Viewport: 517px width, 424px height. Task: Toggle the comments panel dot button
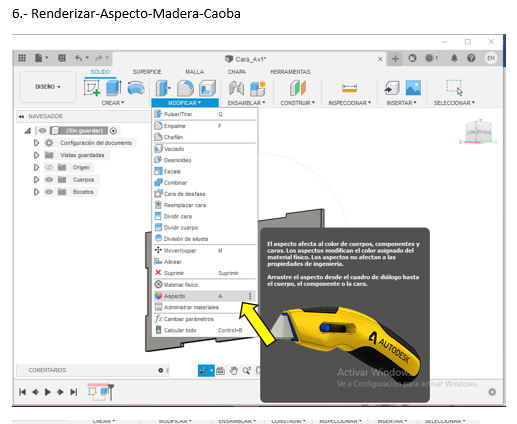(x=161, y=370)
